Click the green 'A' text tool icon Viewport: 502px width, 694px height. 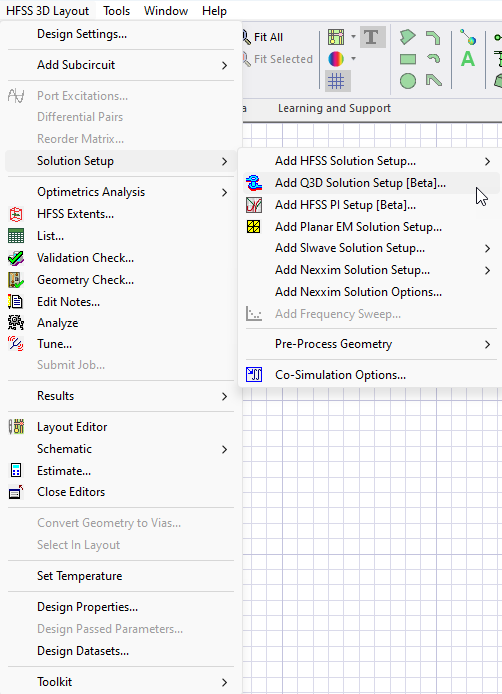pos(468,59)
